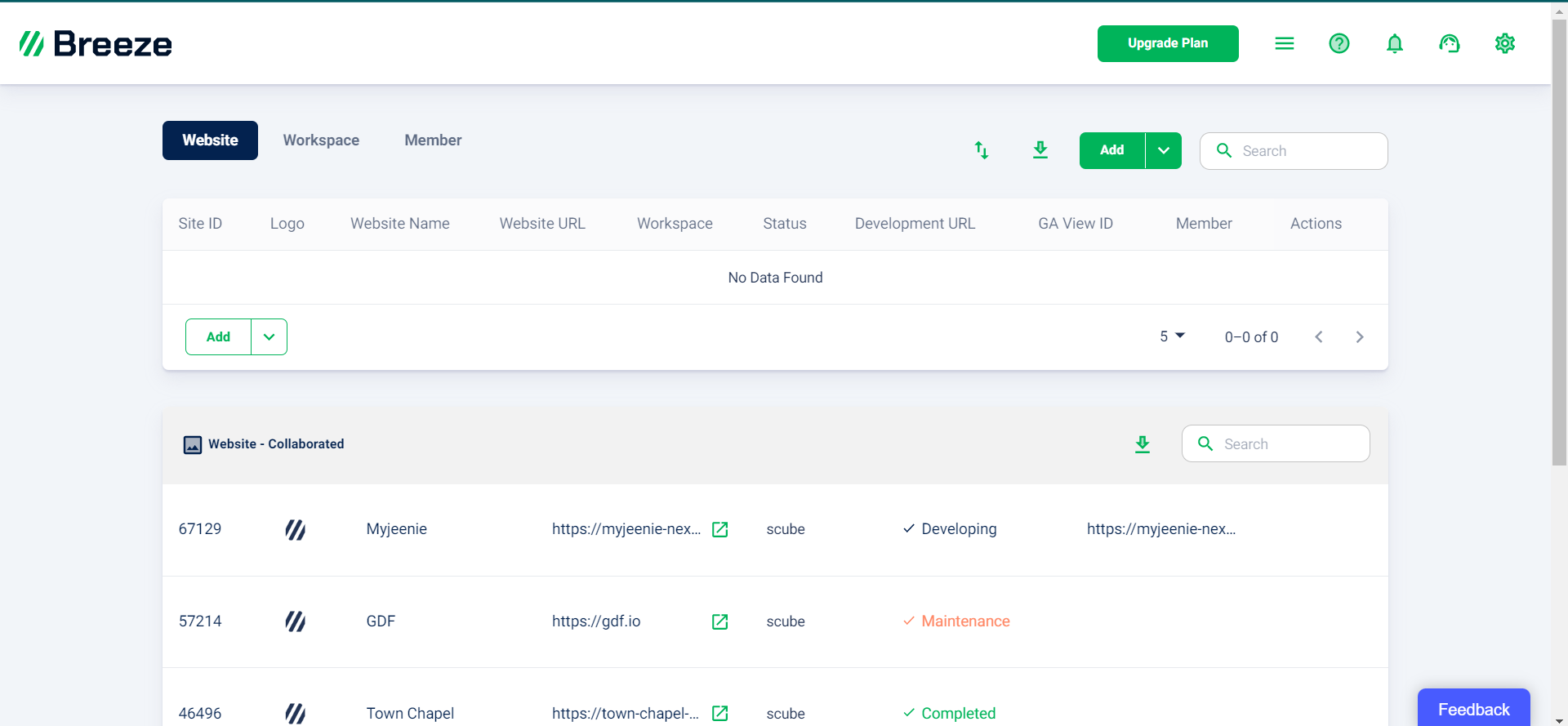Sort by the Site ID column header
Image resolution: width=1568 pixels, height=726 pixels.
click(x=200, y=224)
